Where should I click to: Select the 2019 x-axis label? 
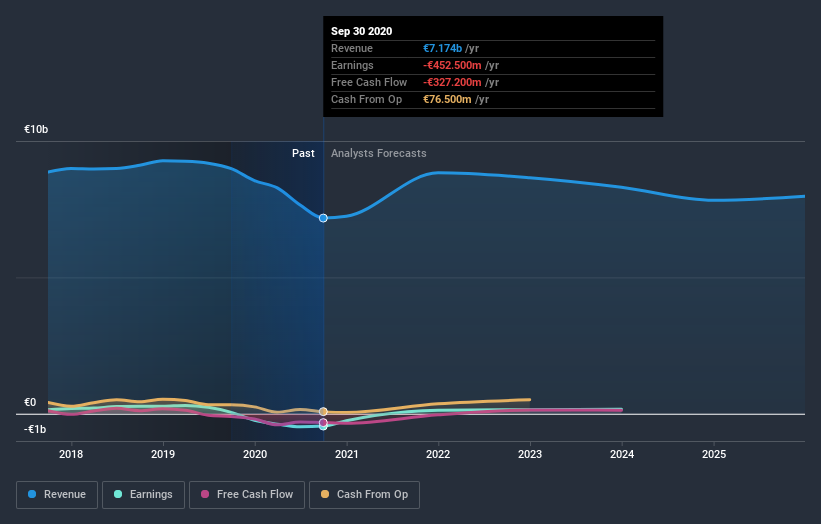click(163, 454)
